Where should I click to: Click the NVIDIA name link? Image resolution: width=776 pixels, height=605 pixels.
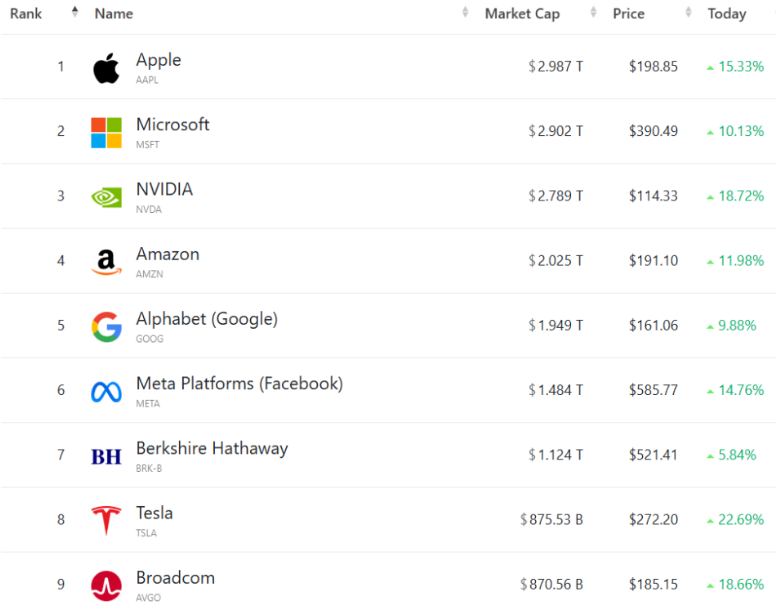164,189
